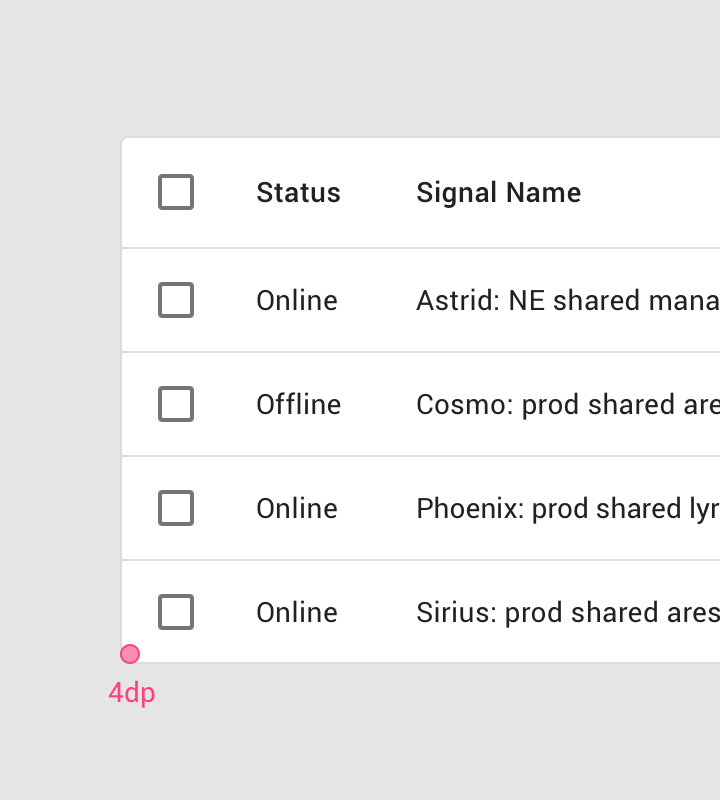Sort by the Status column header
Screen dimensions: 720x800
click(298, 192)
